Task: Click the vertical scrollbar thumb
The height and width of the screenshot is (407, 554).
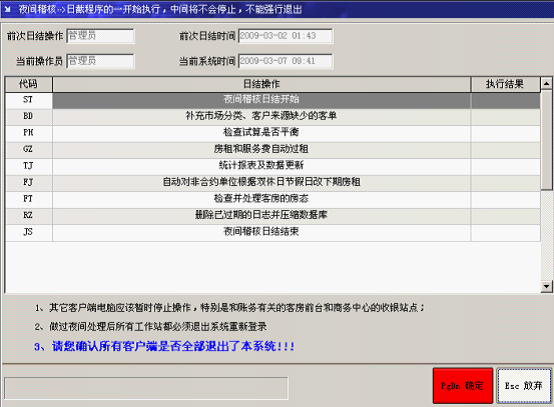Action: (x=546, y=140)
